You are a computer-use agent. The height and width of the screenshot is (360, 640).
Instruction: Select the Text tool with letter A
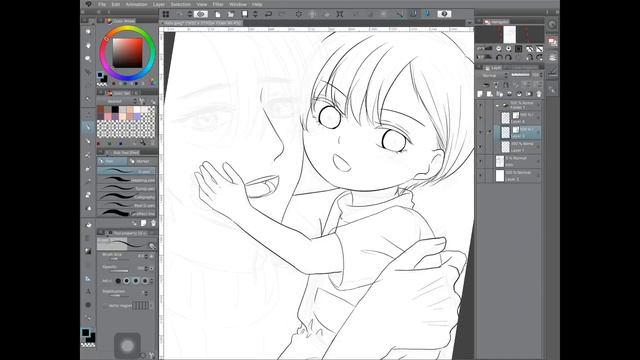pyautogui.click(x=88, y=291)
